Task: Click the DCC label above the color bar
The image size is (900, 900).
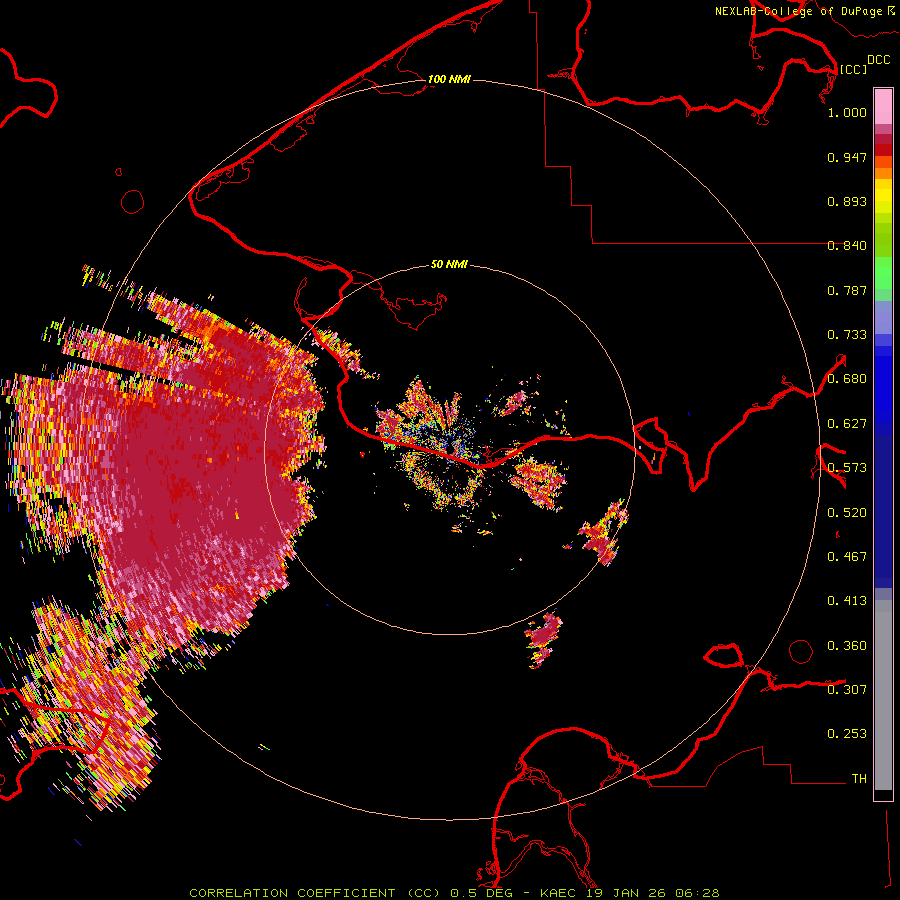Action: 878,60
